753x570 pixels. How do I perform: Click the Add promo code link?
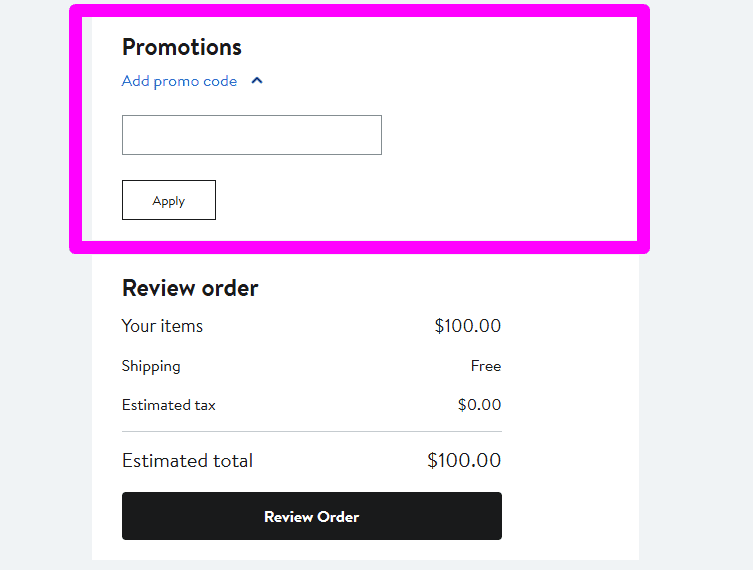pos(179,81)
